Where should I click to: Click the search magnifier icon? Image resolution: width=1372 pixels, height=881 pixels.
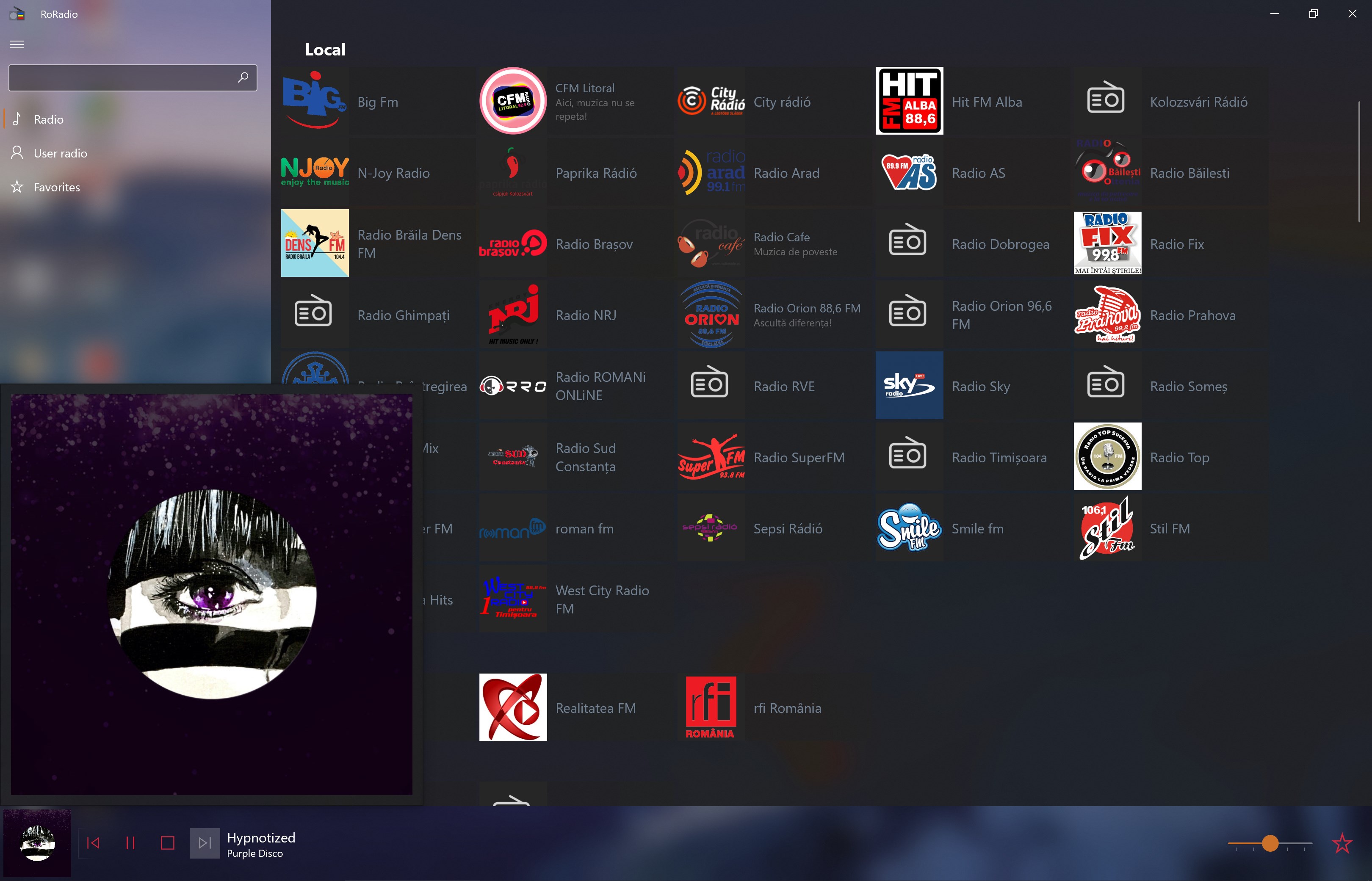tap(243, 77)
